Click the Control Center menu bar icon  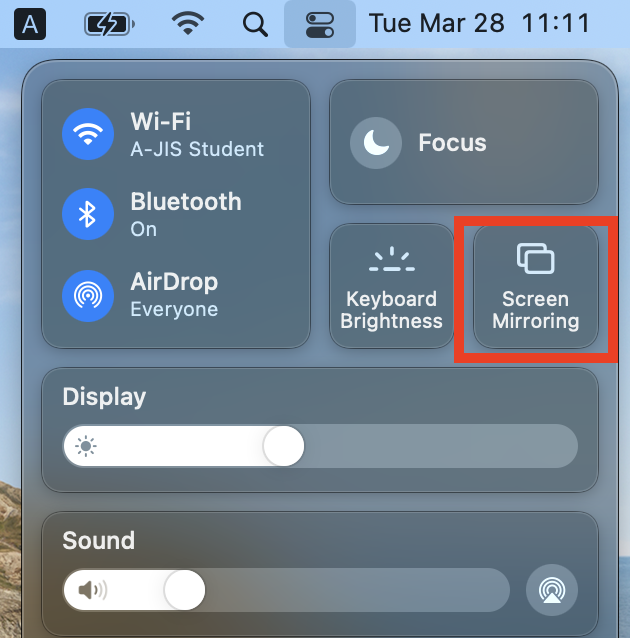point(320,24)
